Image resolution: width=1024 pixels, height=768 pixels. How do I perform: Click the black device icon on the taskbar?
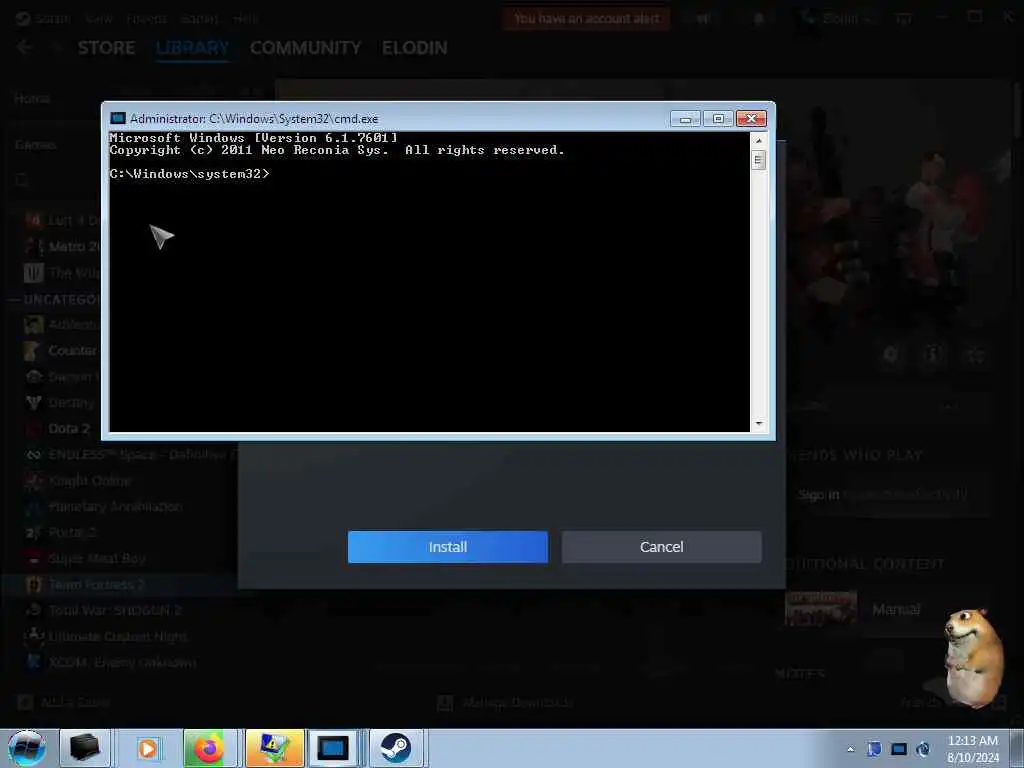tap(85, 748)
